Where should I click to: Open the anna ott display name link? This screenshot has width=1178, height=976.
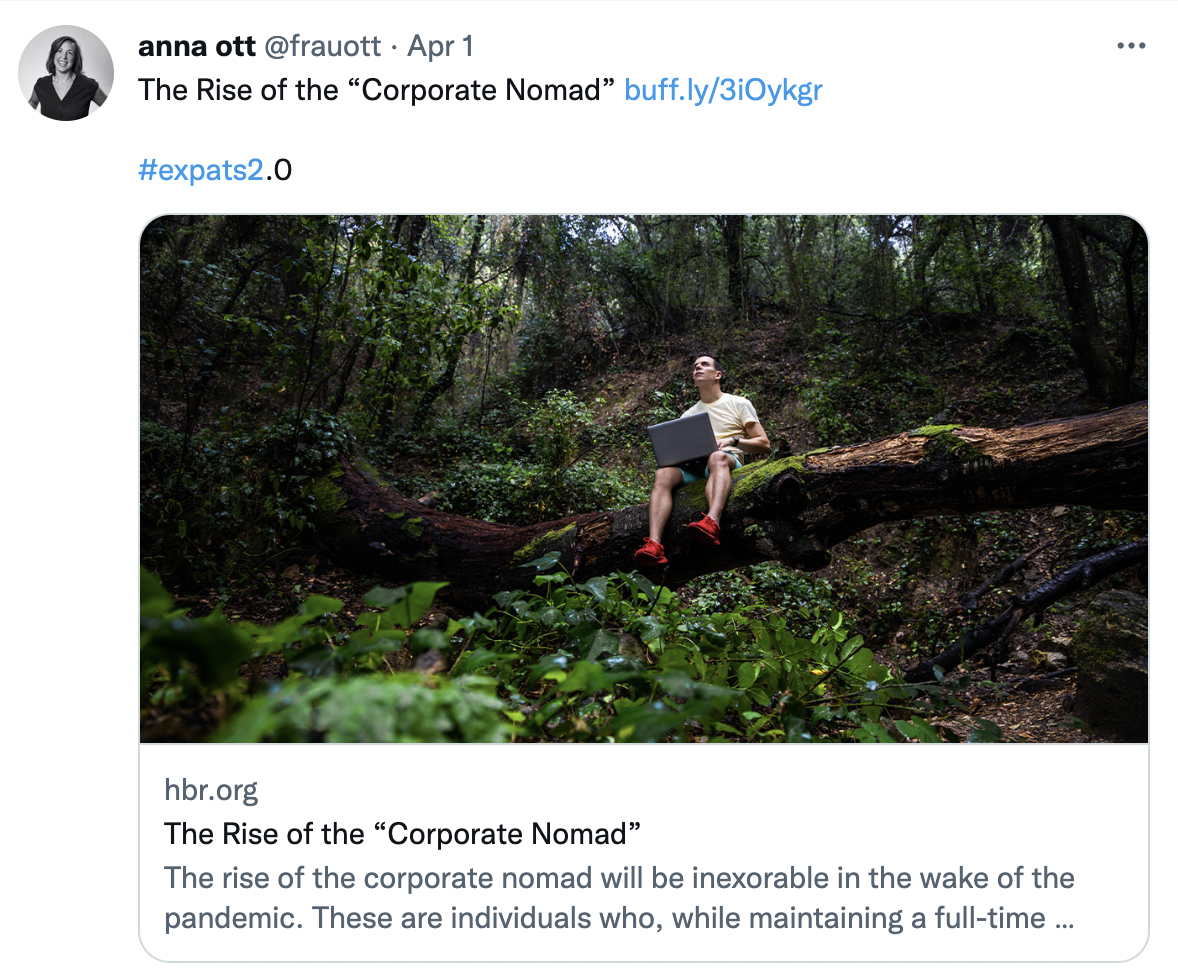(x=196, y=46)
